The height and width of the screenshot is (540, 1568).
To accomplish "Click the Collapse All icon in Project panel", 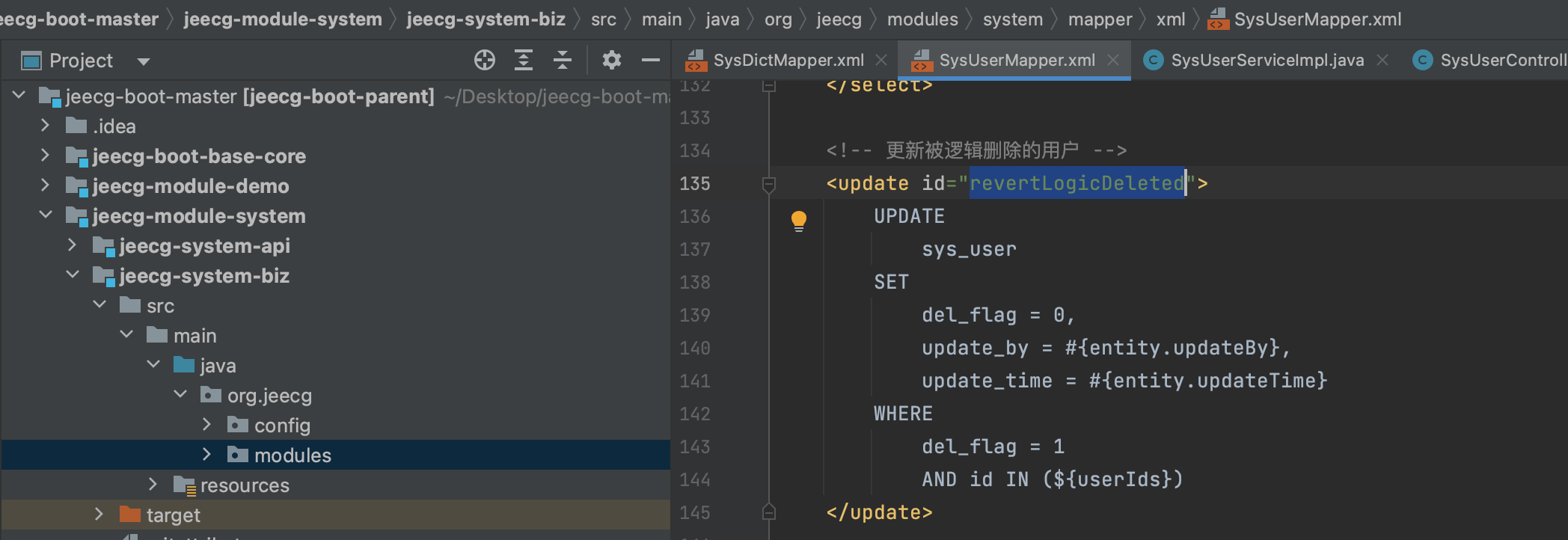I will coord(563,60).
